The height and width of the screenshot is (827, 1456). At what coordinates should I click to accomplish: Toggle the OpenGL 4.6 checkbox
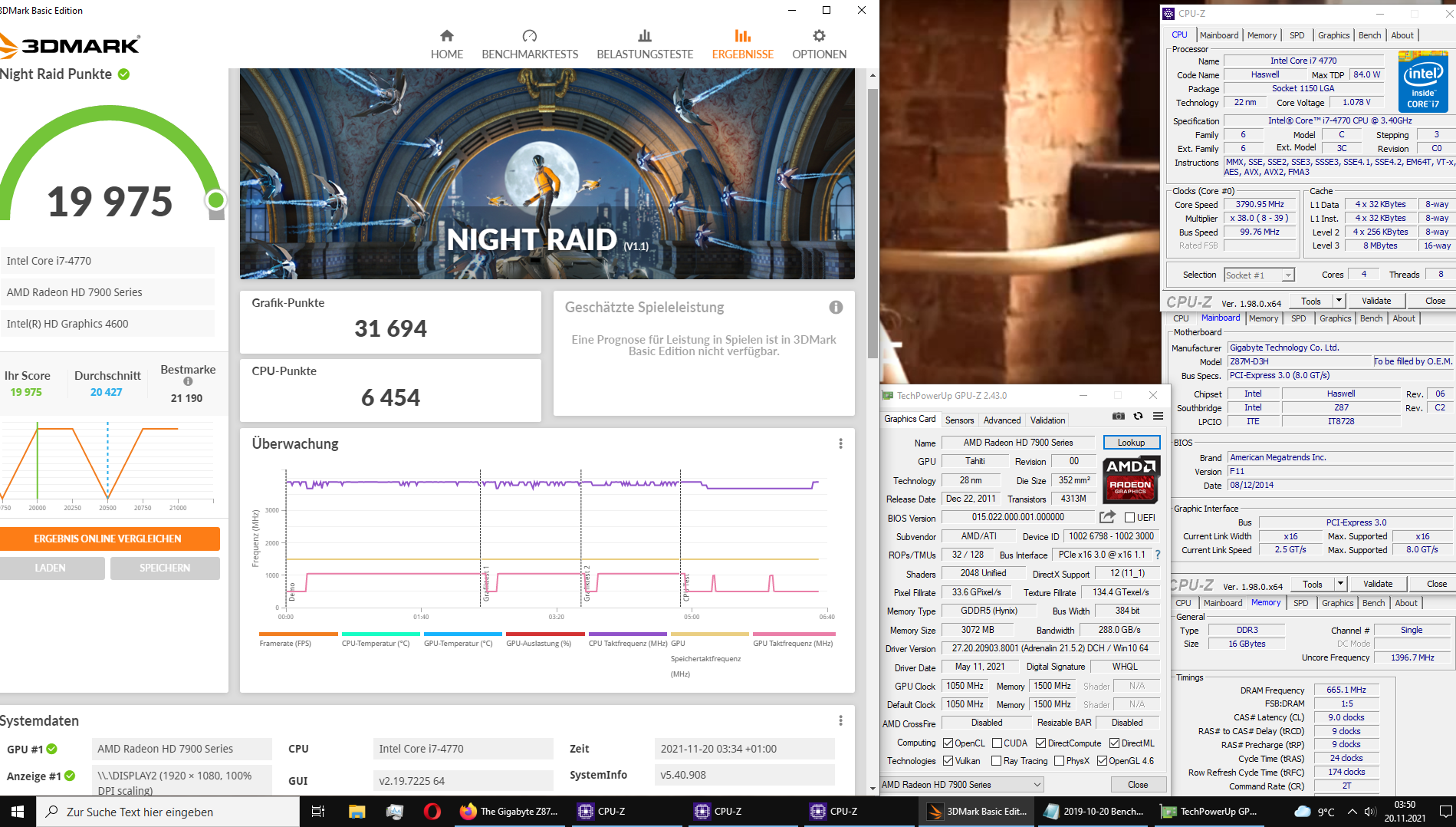point(1102,760)
